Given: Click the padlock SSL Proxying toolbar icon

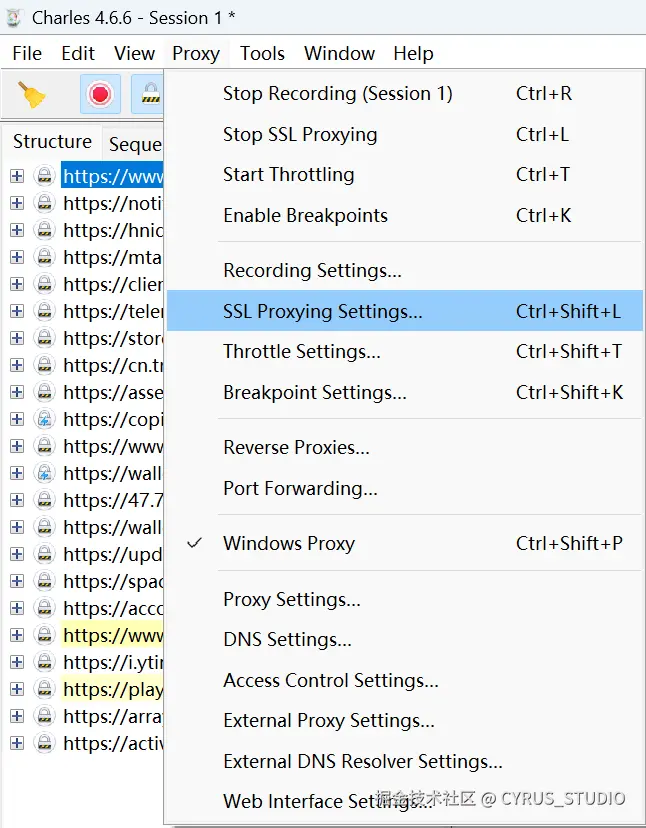Looking at the screenshot, I should pyautogui.click(x=150, y=95).
